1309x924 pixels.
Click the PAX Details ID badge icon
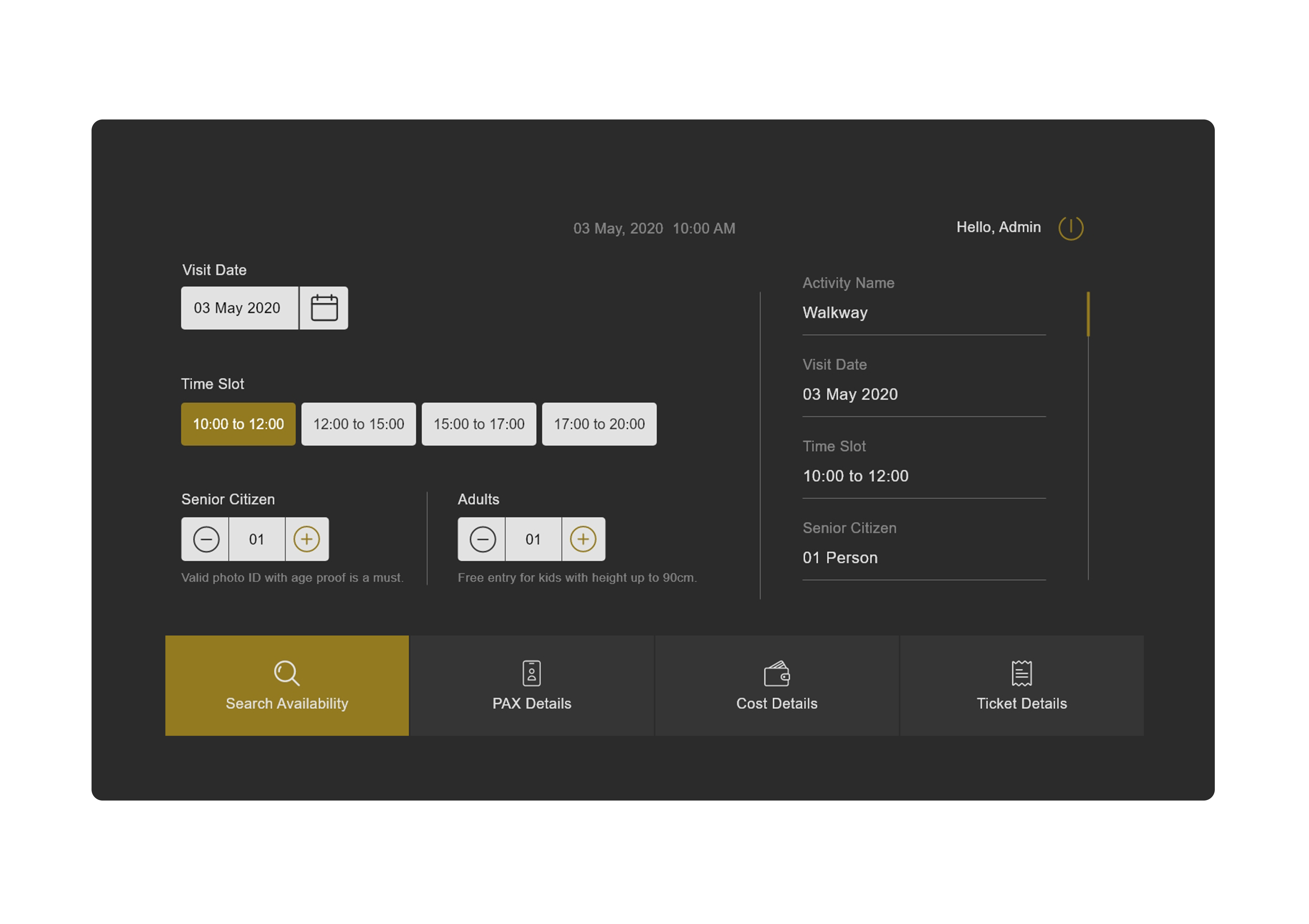point(531,673)
